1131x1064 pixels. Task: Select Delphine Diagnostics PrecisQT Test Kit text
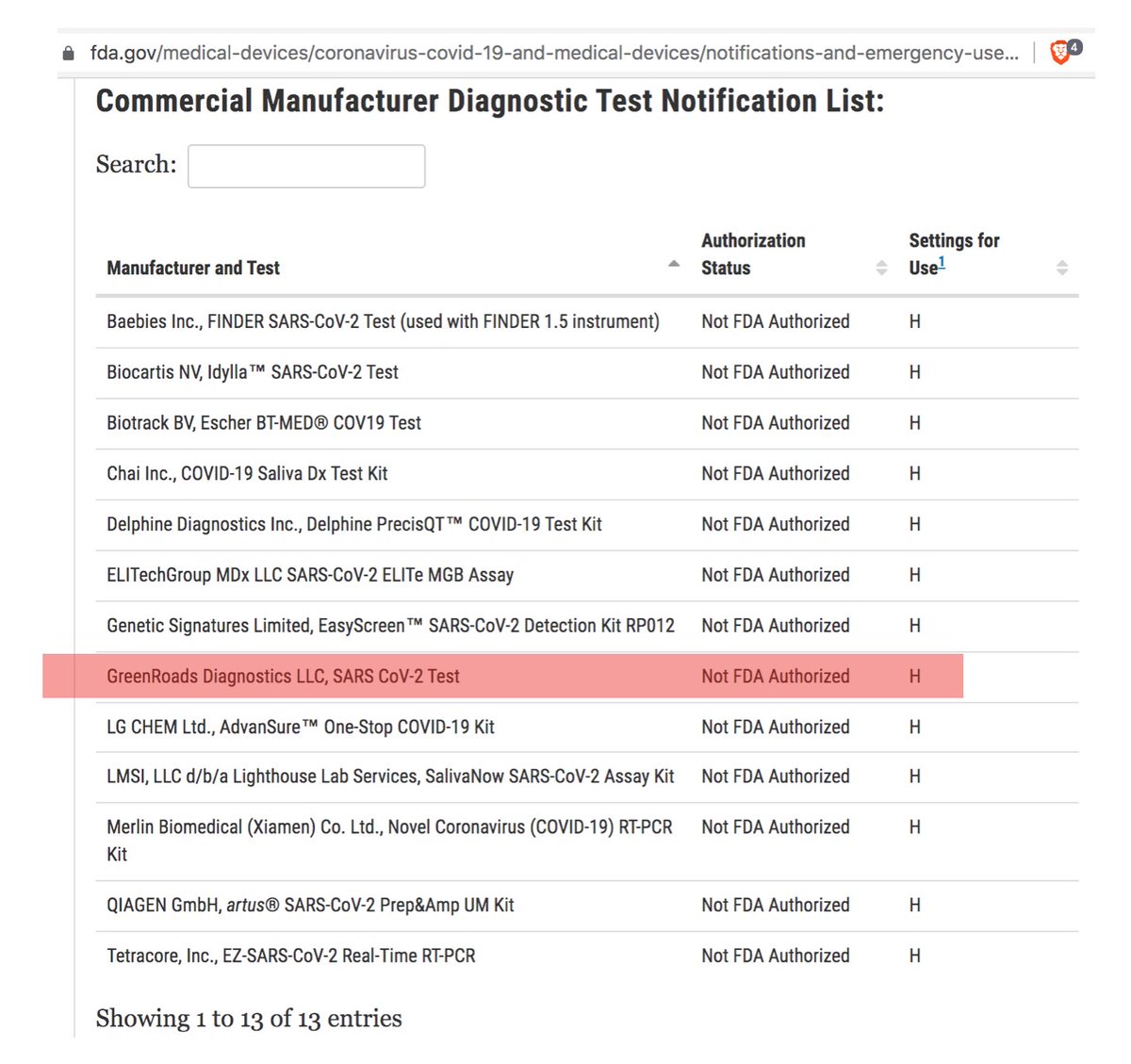[354, 524]
